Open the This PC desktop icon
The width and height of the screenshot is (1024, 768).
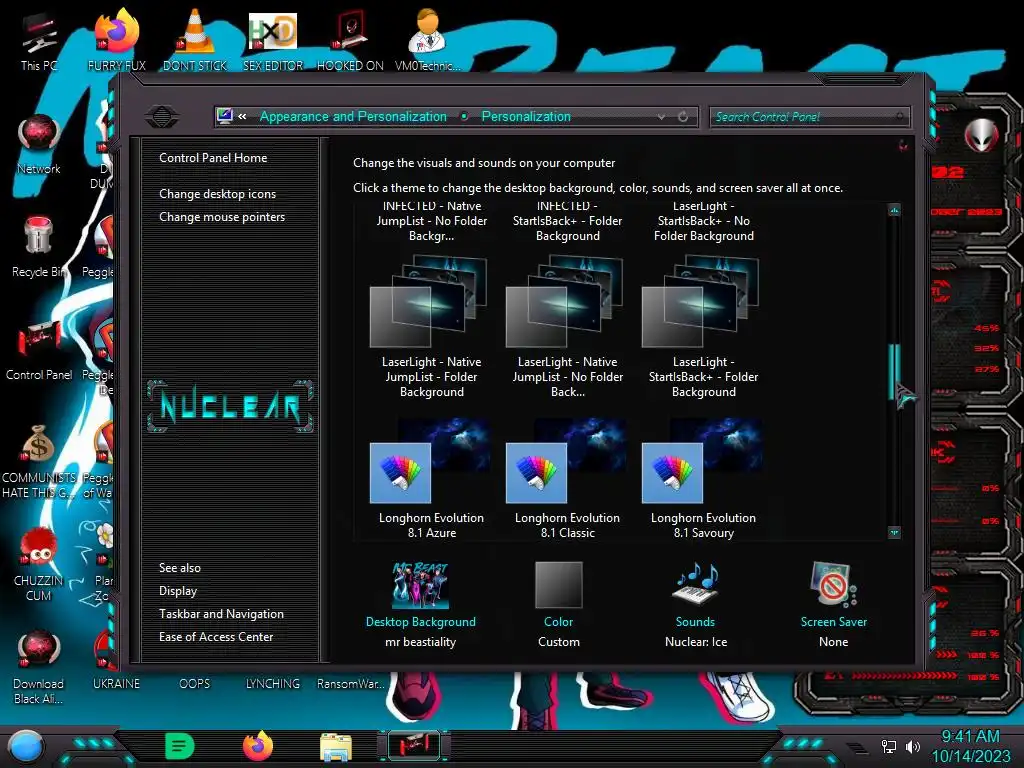39,40
